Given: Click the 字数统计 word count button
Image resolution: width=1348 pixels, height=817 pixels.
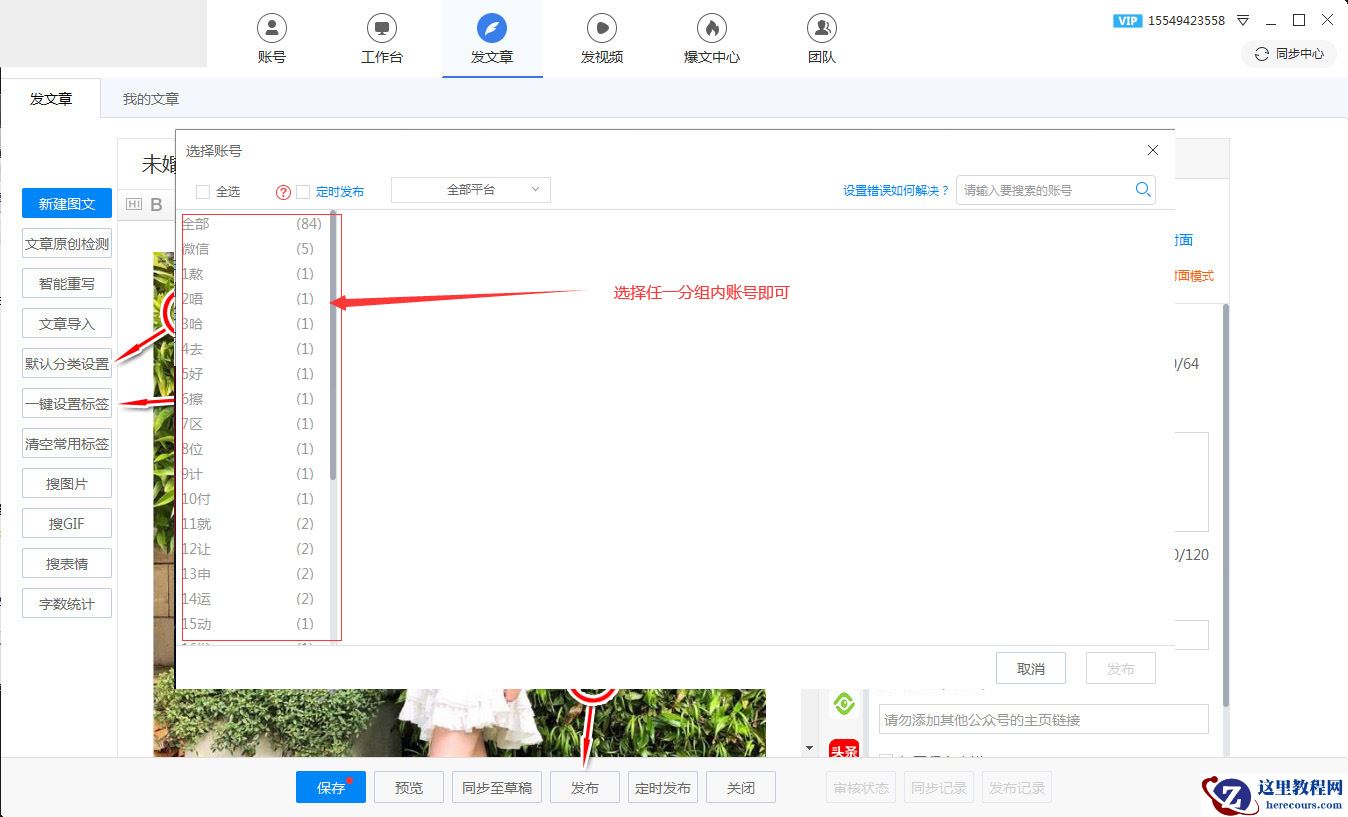Looking at the screenshot, I should [67, 603].
